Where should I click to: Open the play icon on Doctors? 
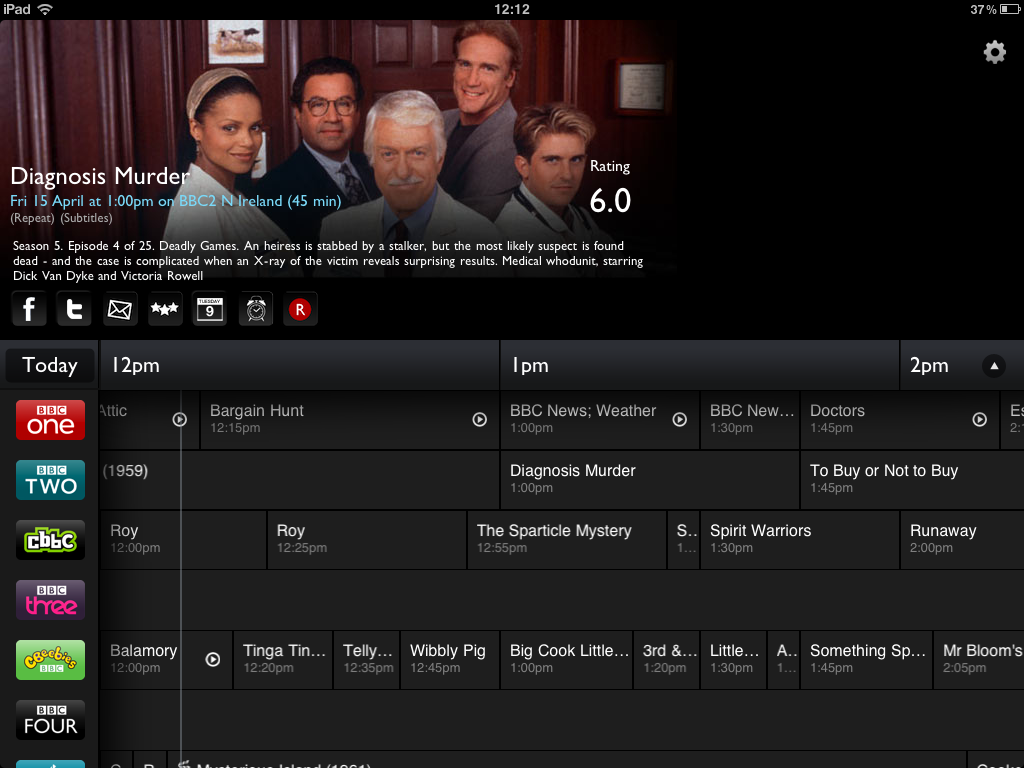[x=978, y=420]
